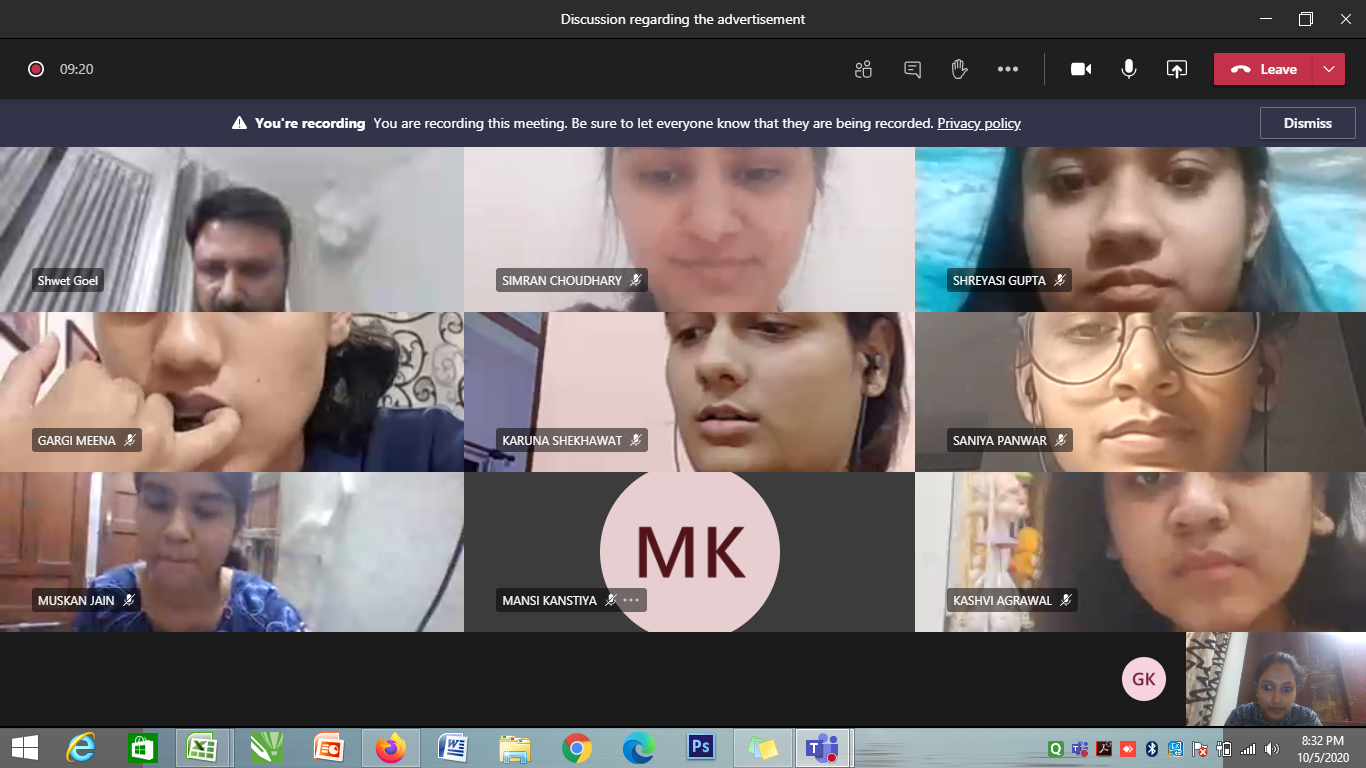Open the meeting chat conversation

pos(912,69)
